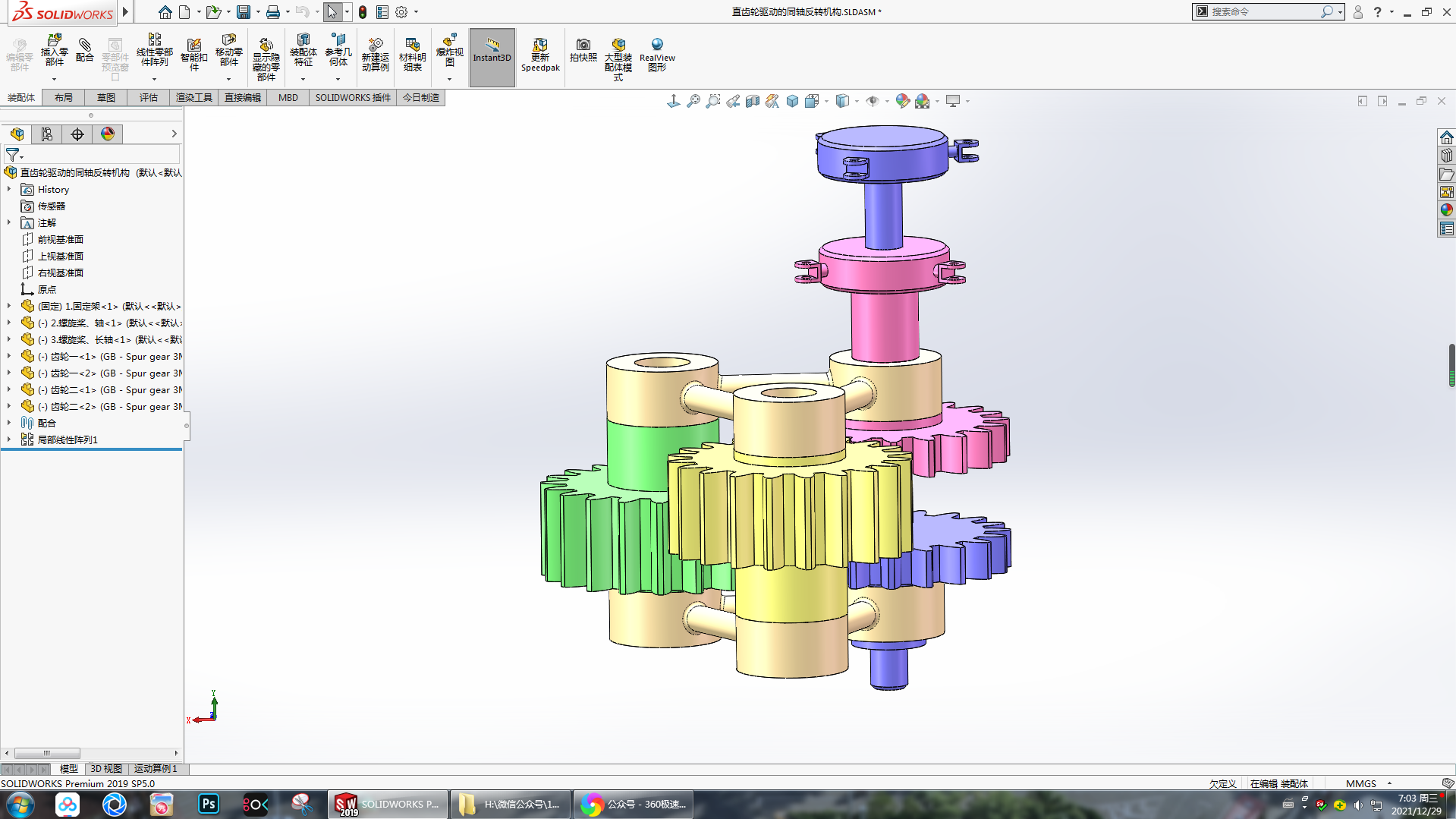Open the Options gear icon
Screen dimensions: 1456x819
[x=401, y=12]
